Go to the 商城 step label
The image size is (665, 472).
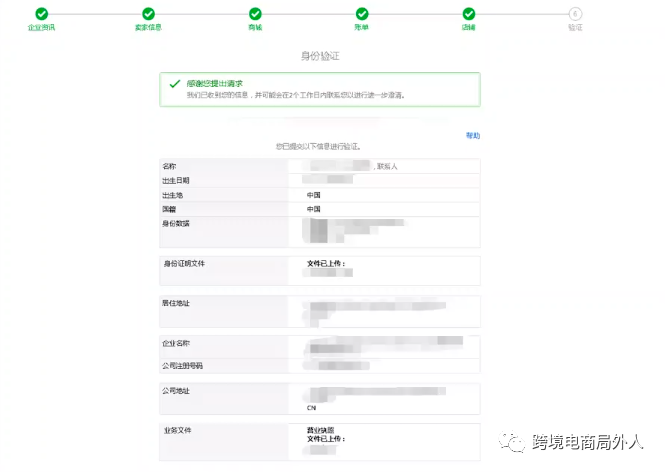(255, 28)
